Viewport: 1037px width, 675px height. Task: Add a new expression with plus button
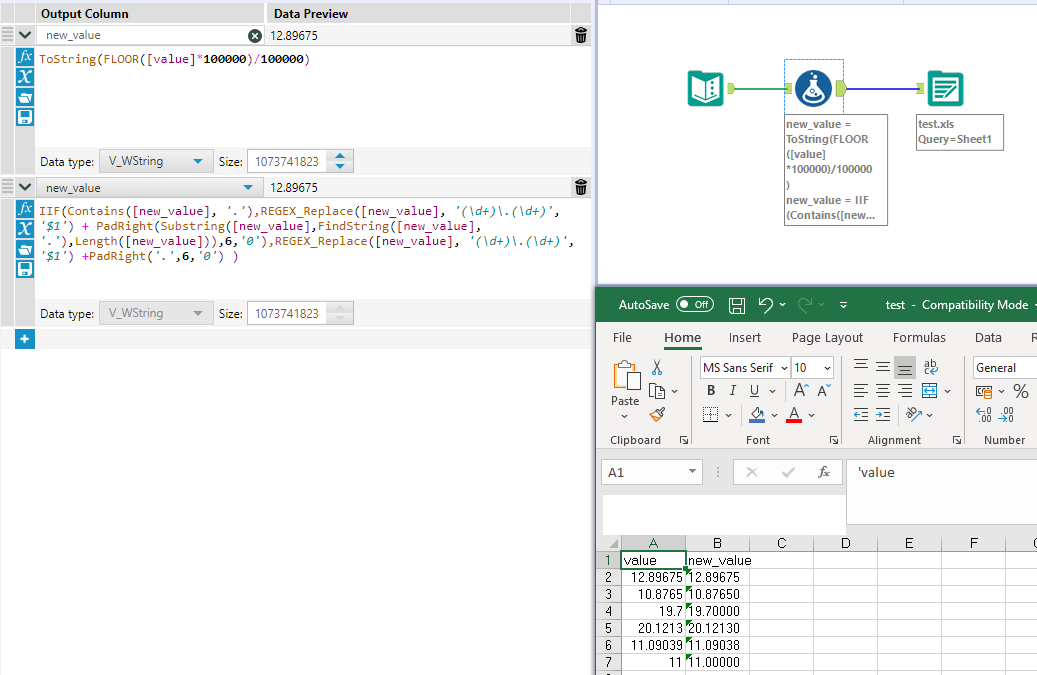(x=25, y=340)
